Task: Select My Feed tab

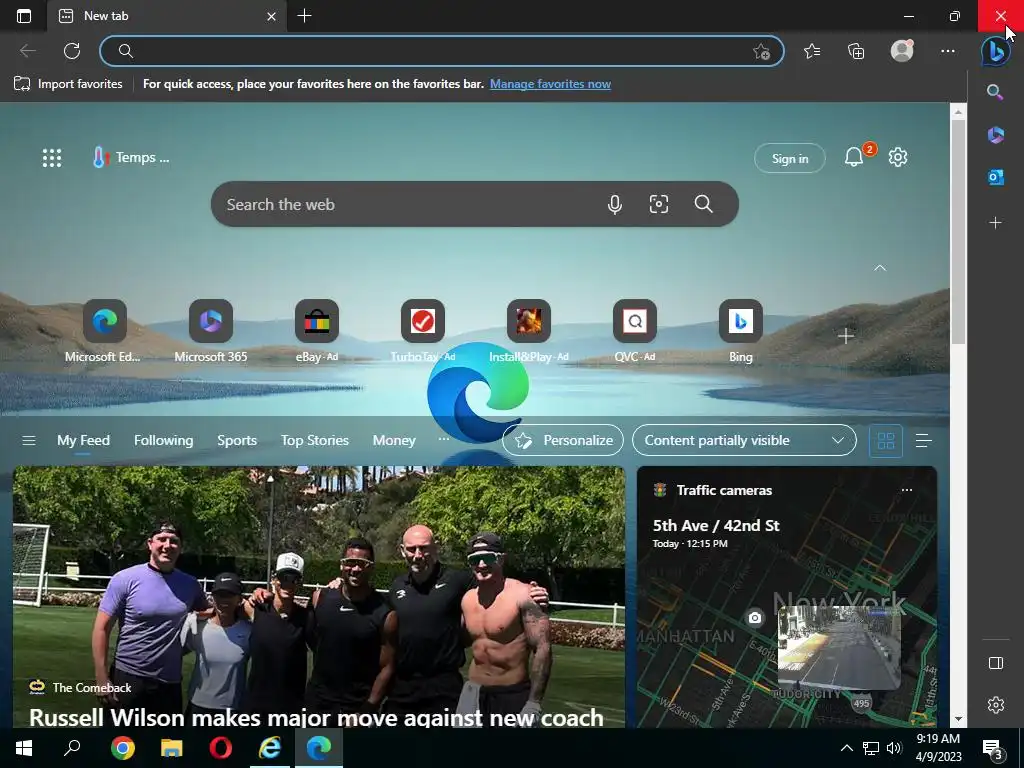Action: [83, 441]
